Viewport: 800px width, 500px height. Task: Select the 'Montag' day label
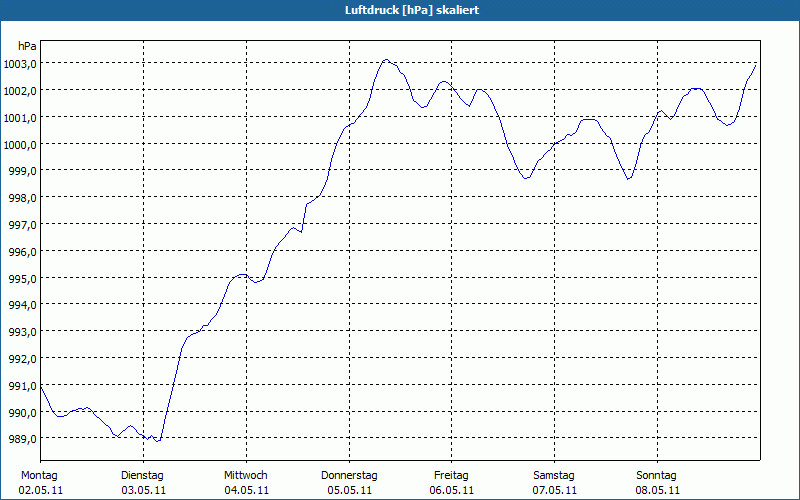point(39,475)
